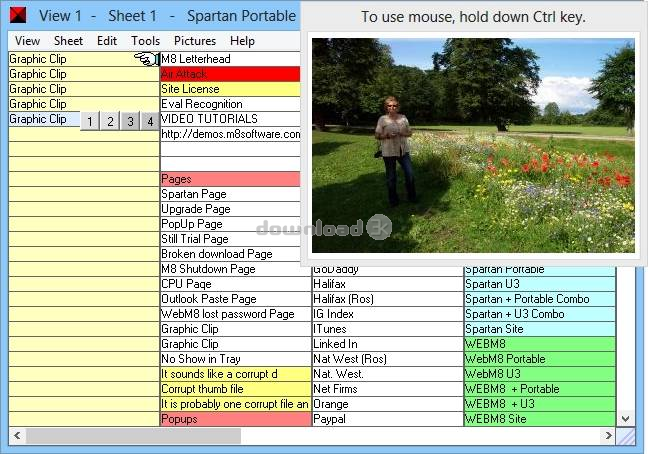Select page button 4

coord(150,121)
